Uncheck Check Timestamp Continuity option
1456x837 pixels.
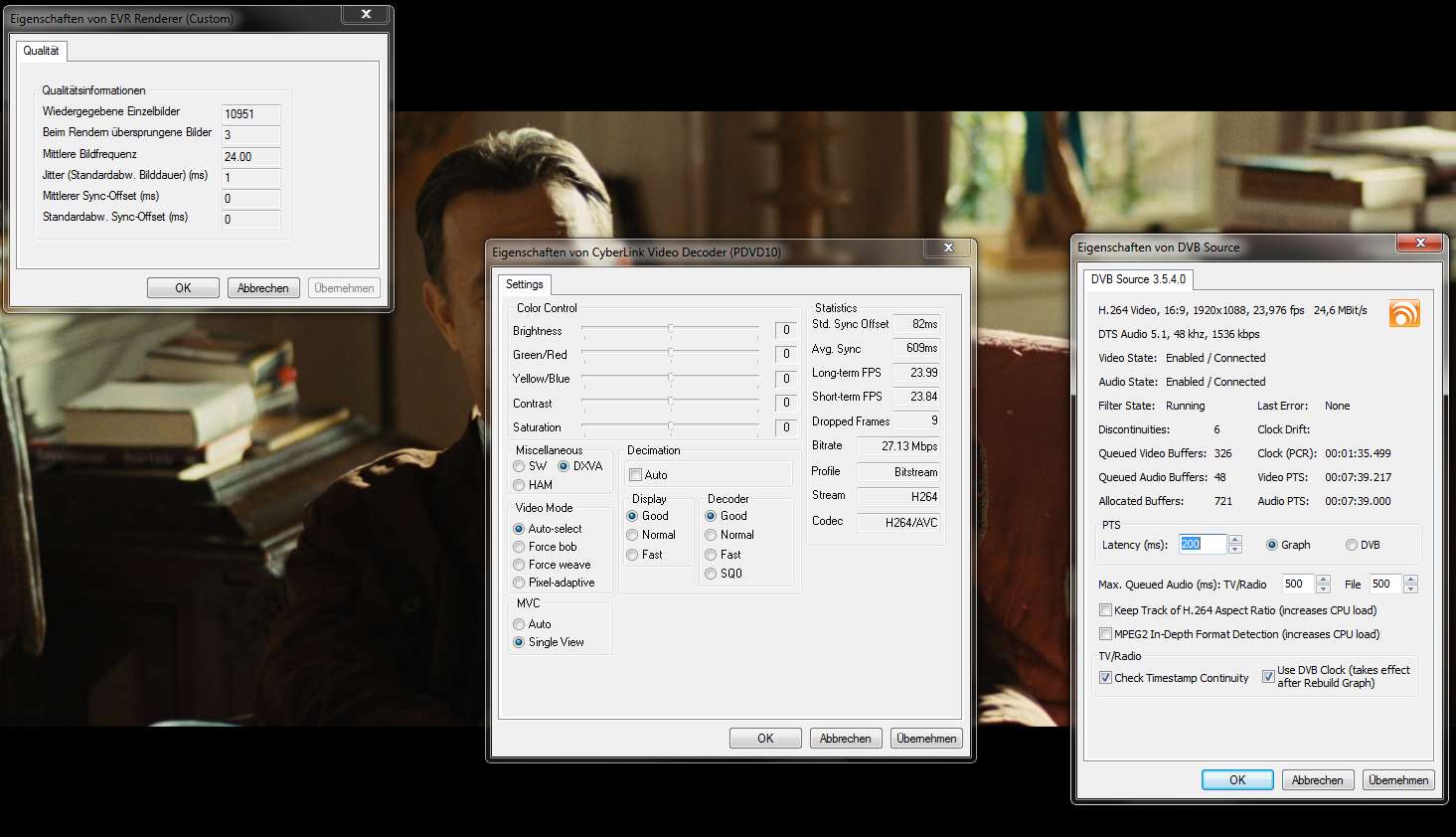[1105, 678]
